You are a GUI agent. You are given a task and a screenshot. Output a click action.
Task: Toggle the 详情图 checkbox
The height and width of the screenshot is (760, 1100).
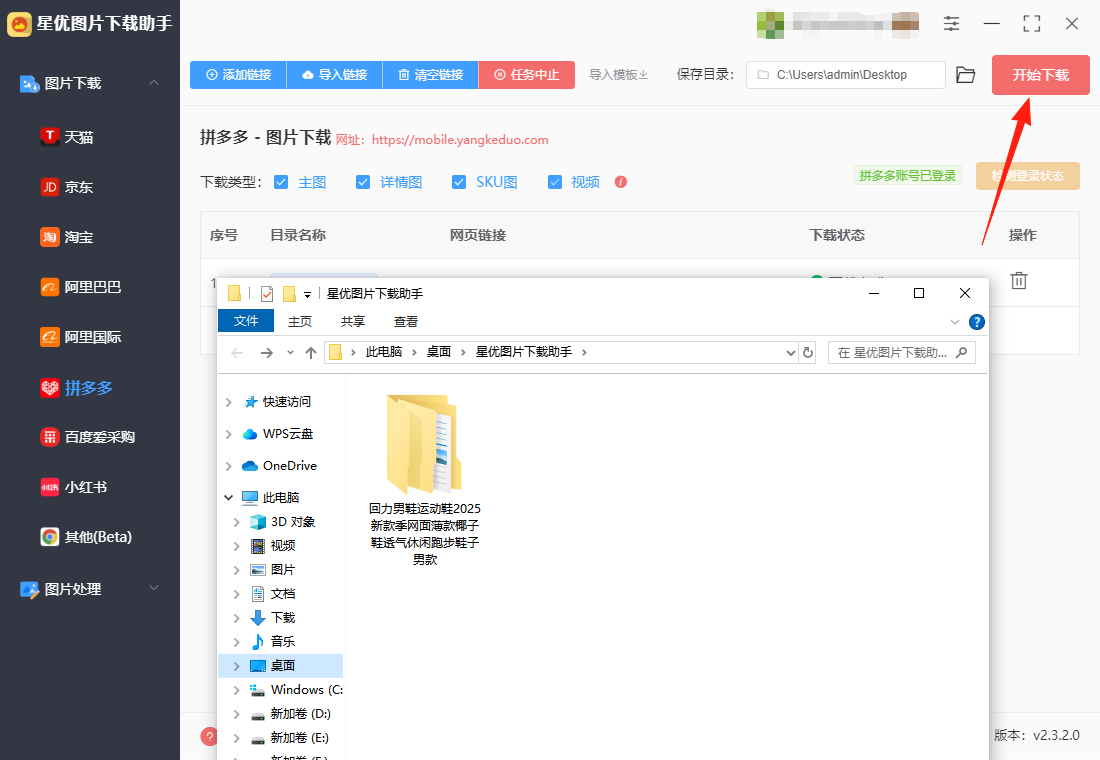[x=363, y=182]
